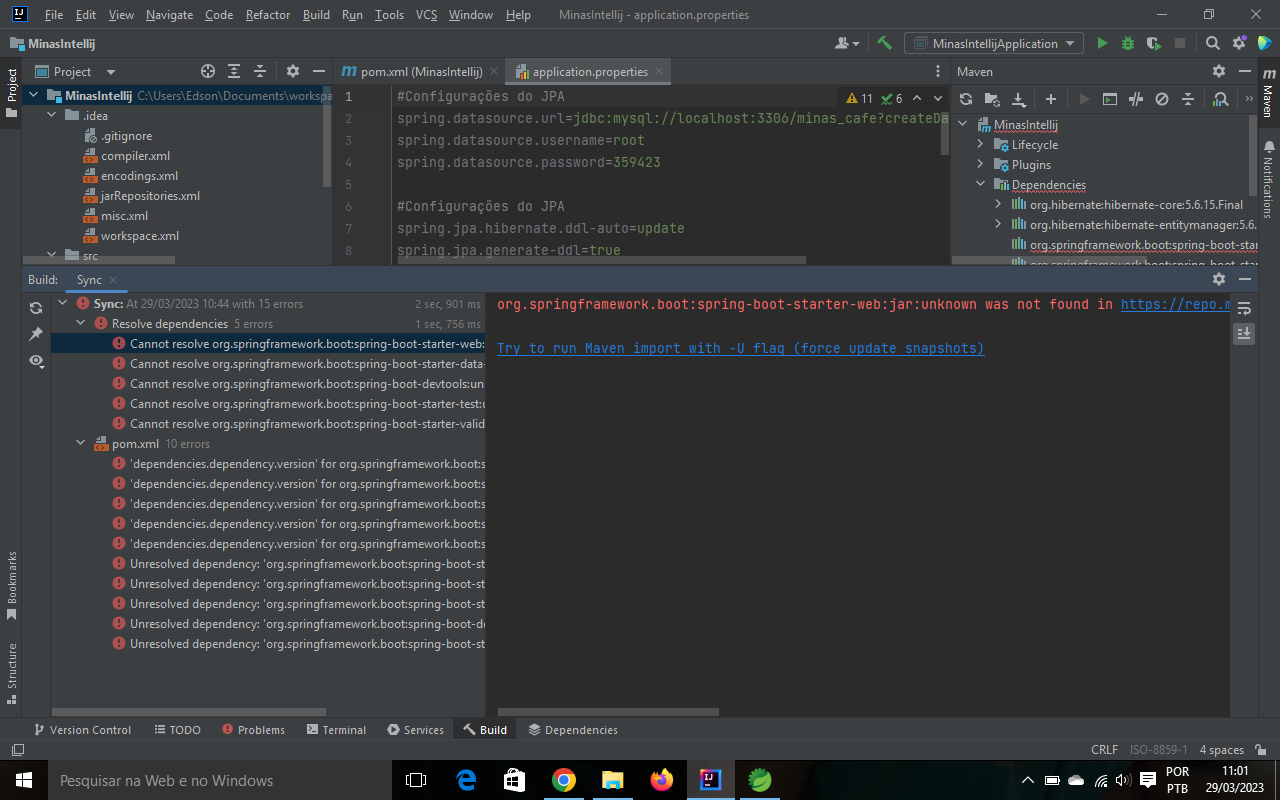Toggle Build view options eye icon
1280x800 pixels.
coord(36,360)
